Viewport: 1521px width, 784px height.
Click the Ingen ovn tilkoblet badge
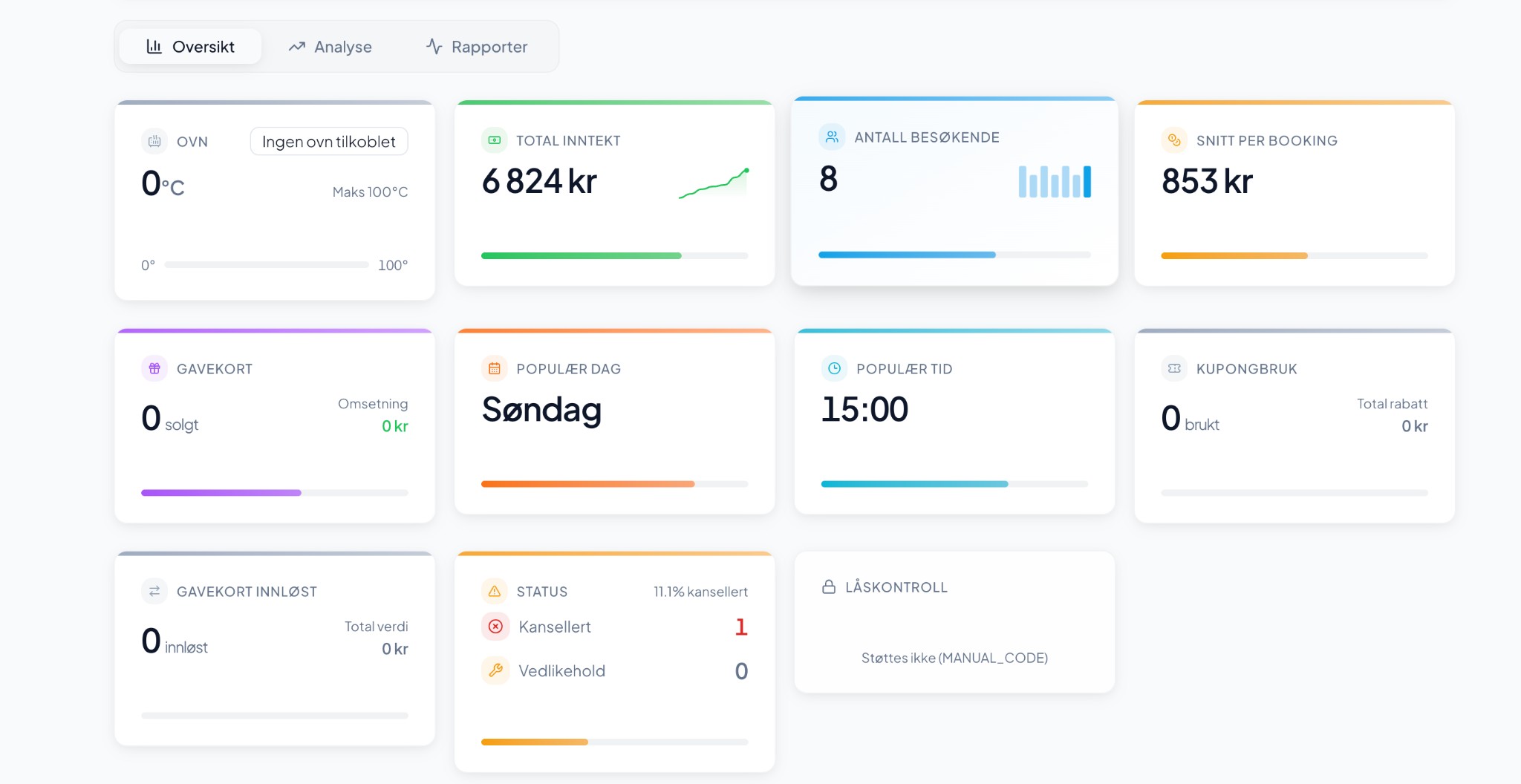329,141
